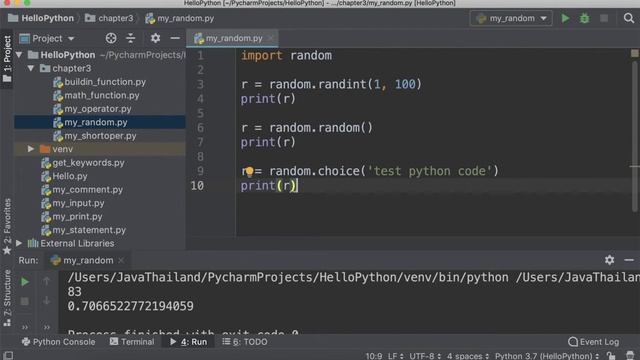
Task: Toggle the Structure side tool window
Action: [7, 298]
